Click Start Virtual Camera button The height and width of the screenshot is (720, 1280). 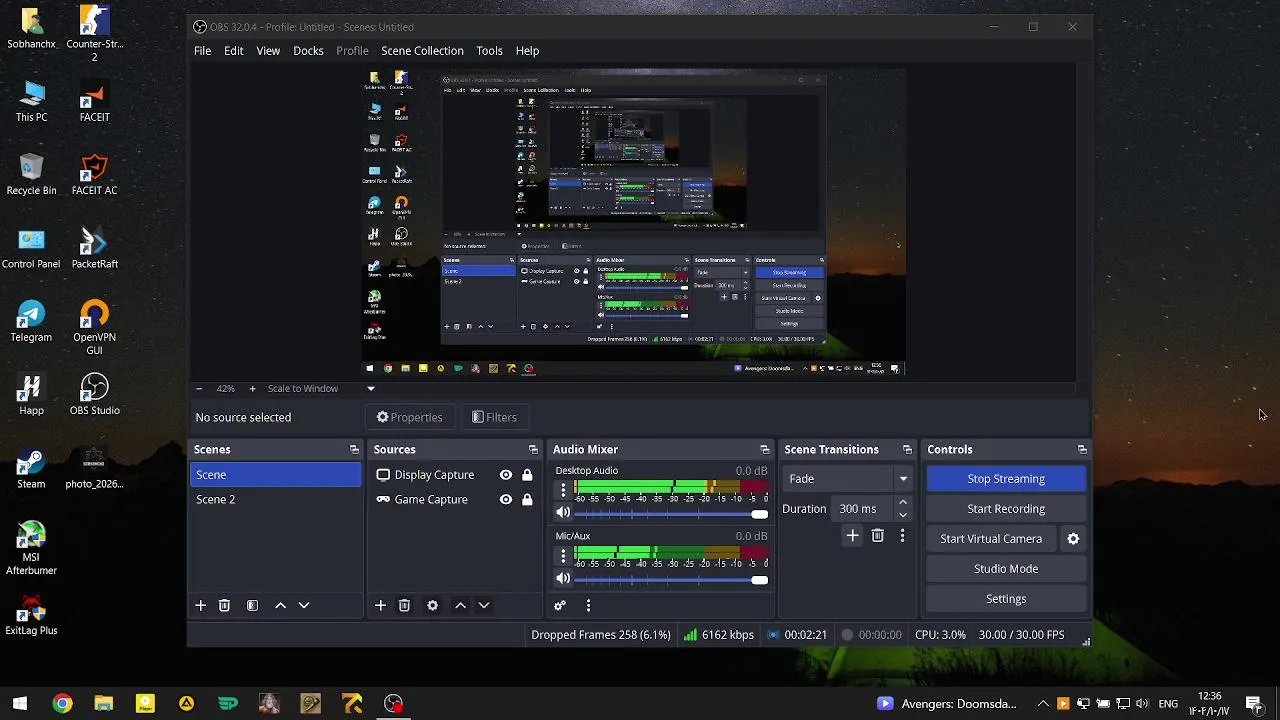991,539
